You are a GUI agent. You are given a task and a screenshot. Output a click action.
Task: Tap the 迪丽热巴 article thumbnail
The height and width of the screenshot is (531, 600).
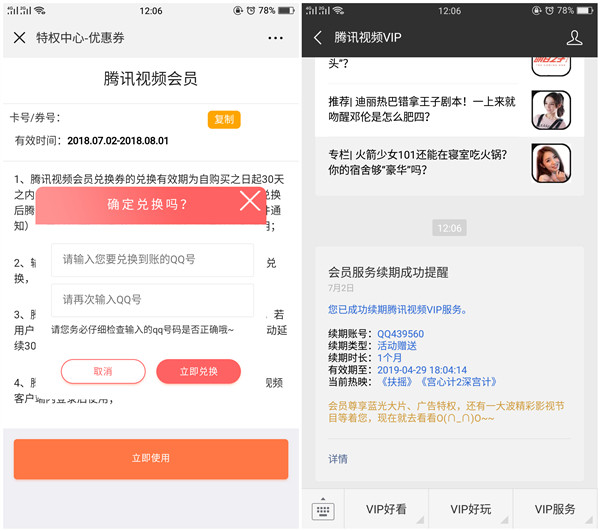pyautogui.click(x=551, y=110)
